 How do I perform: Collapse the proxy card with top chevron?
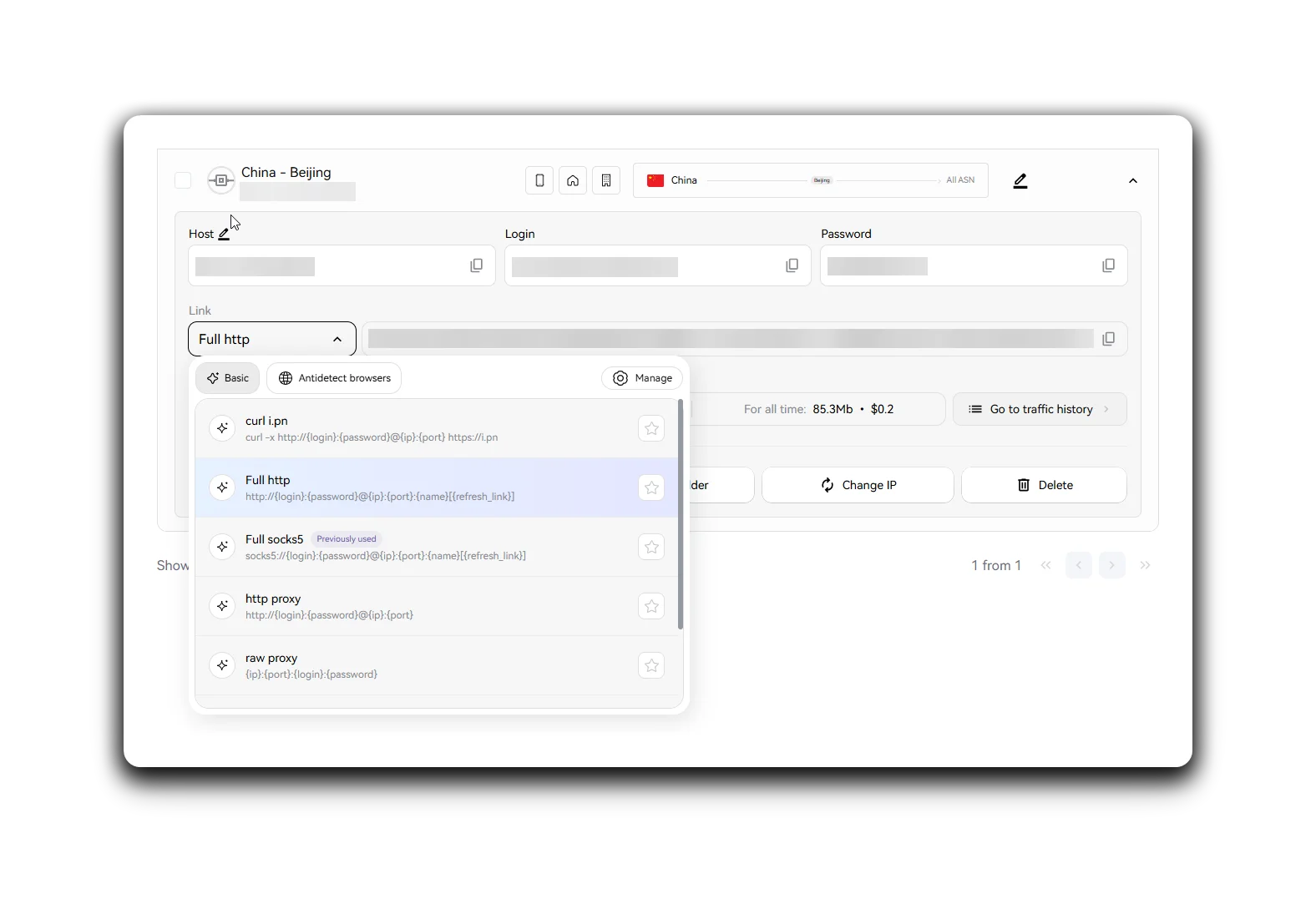coord(1133,180)
